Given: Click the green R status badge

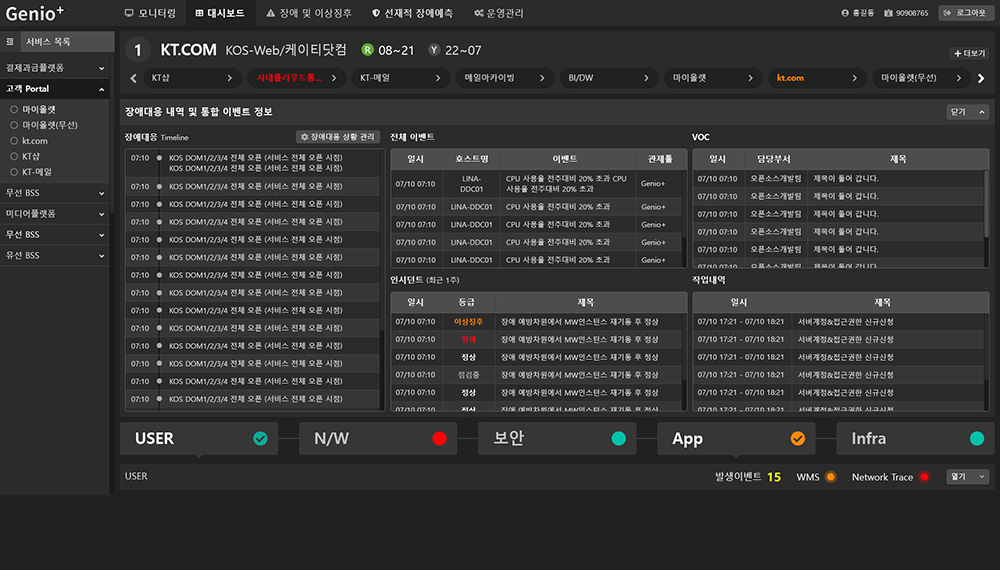Looking at the screenshot, I should tap(367, 50).
